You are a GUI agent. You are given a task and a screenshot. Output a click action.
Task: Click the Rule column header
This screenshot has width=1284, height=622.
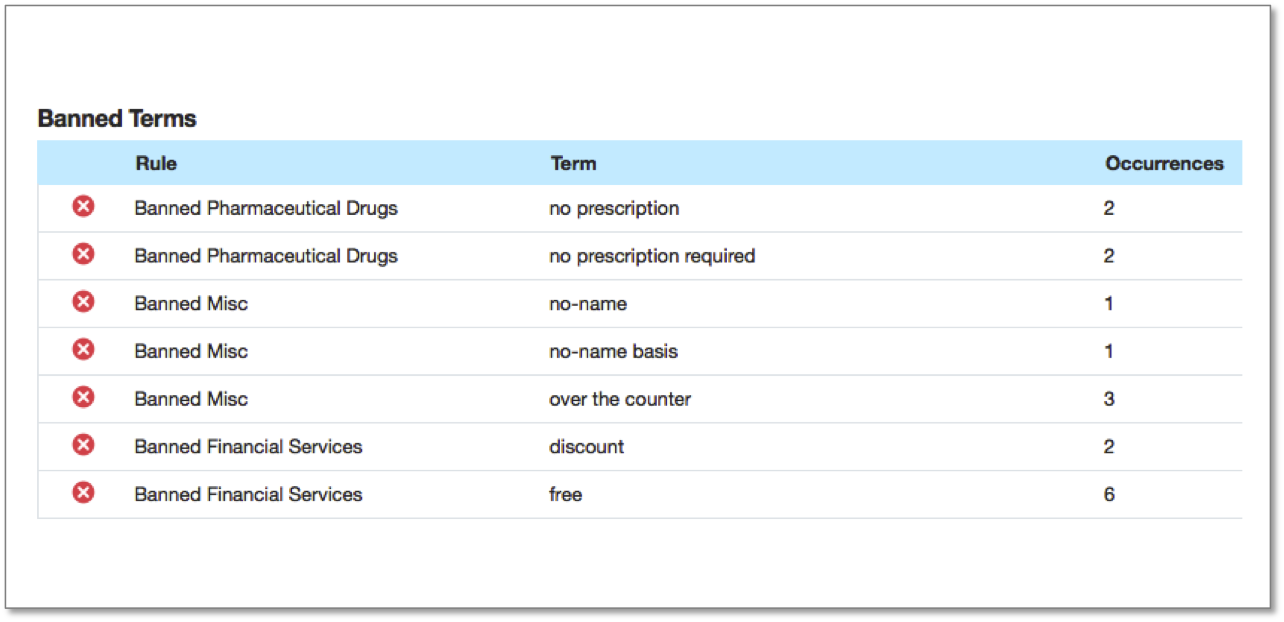pos(157,163)
